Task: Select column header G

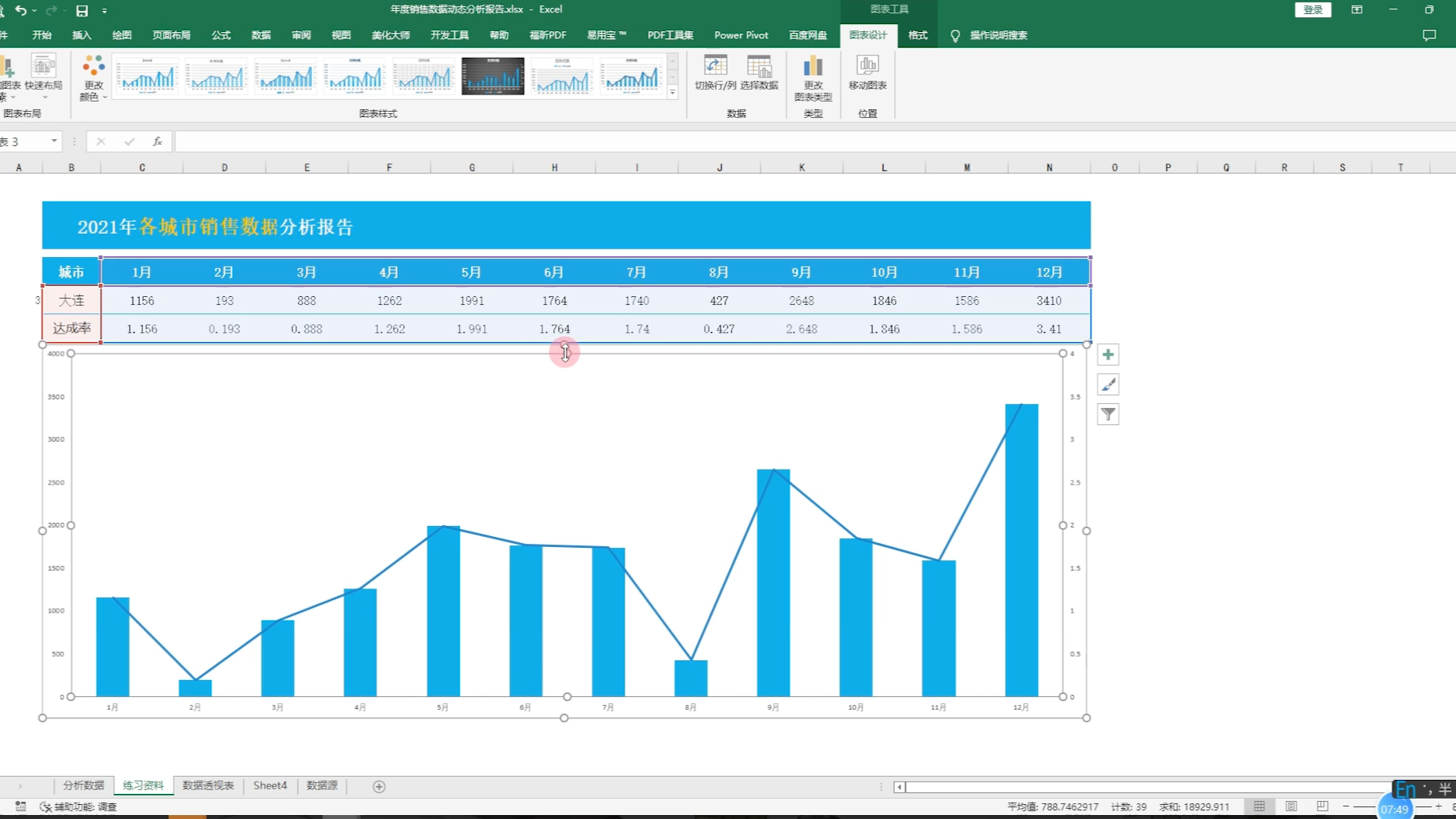Action: pos(472,167)
